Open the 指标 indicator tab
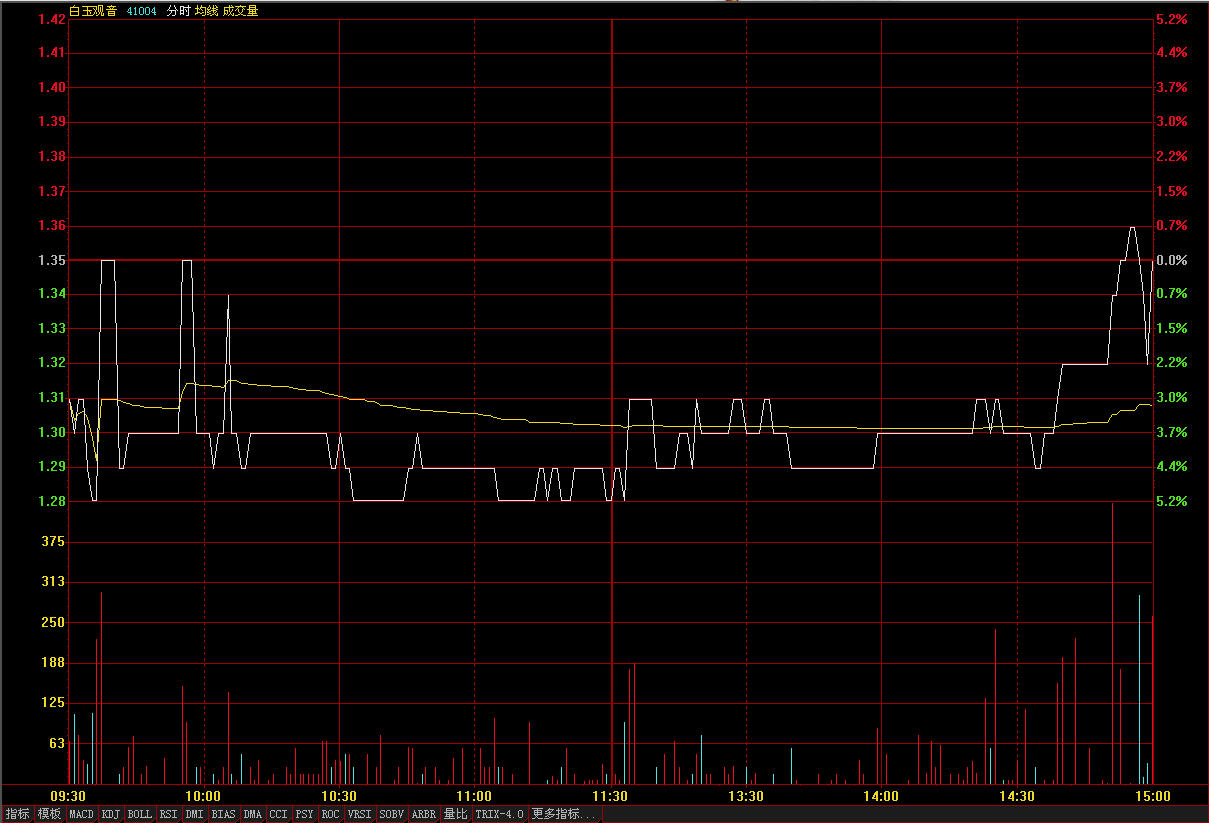The width and height of the screenshot is (1209, 823). pos(17,814)
